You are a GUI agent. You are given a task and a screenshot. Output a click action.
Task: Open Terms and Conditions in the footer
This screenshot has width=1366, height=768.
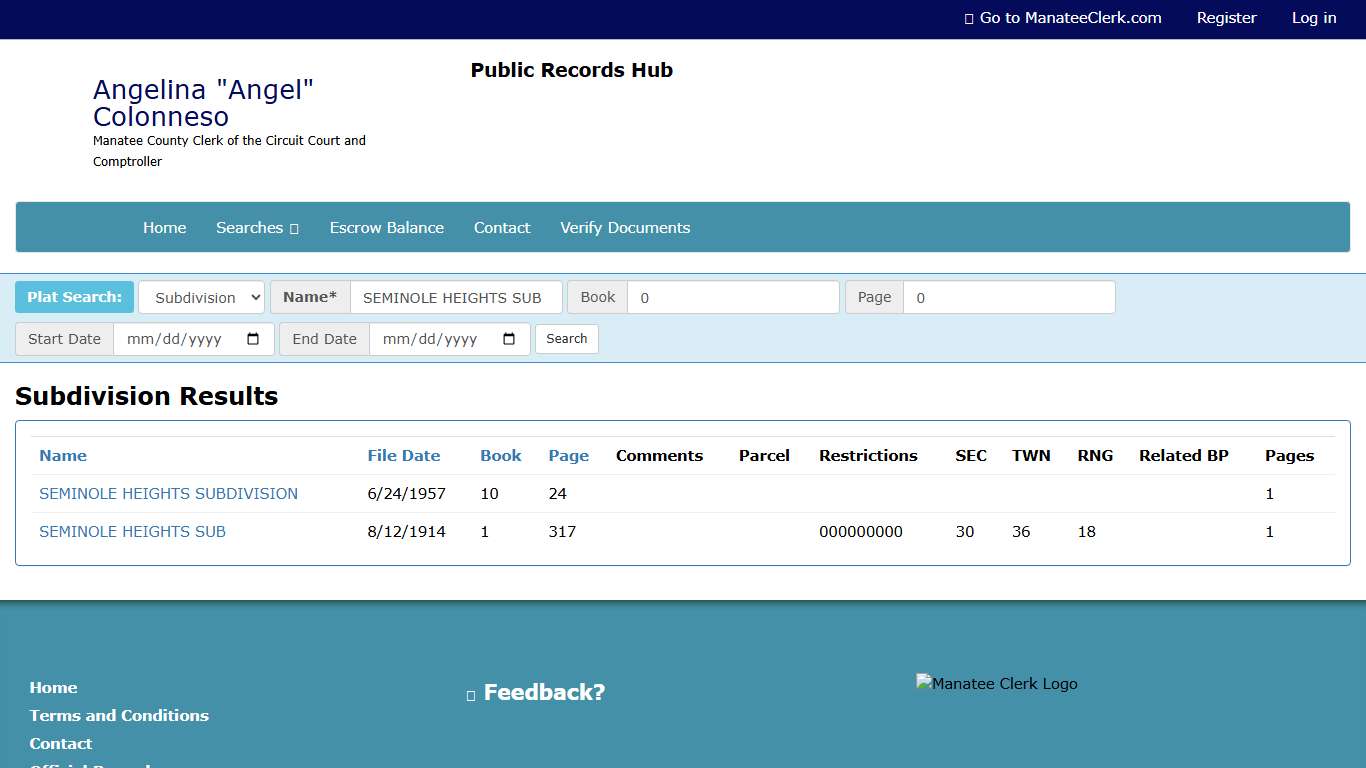pos(119,715)
